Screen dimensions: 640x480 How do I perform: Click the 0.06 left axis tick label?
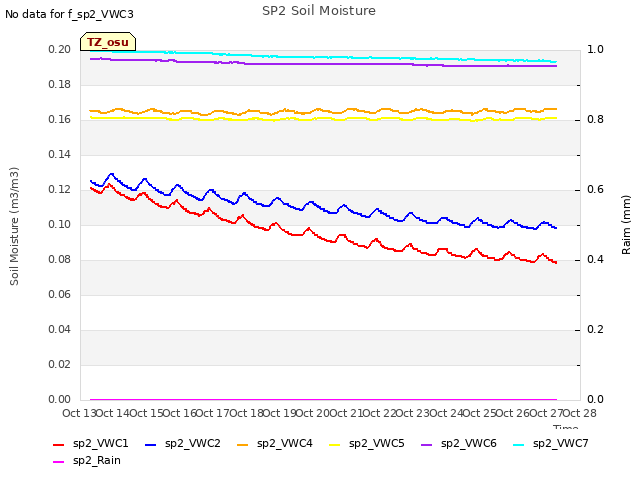coord(60,294)
